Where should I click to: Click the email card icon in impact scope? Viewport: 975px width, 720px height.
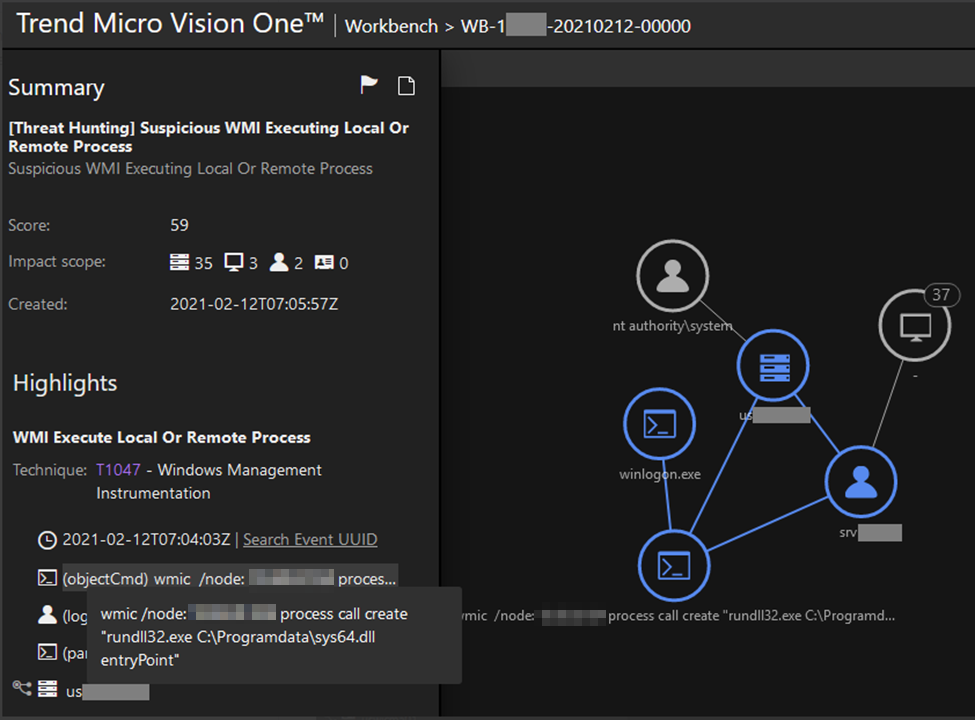(x=324, y=263)
